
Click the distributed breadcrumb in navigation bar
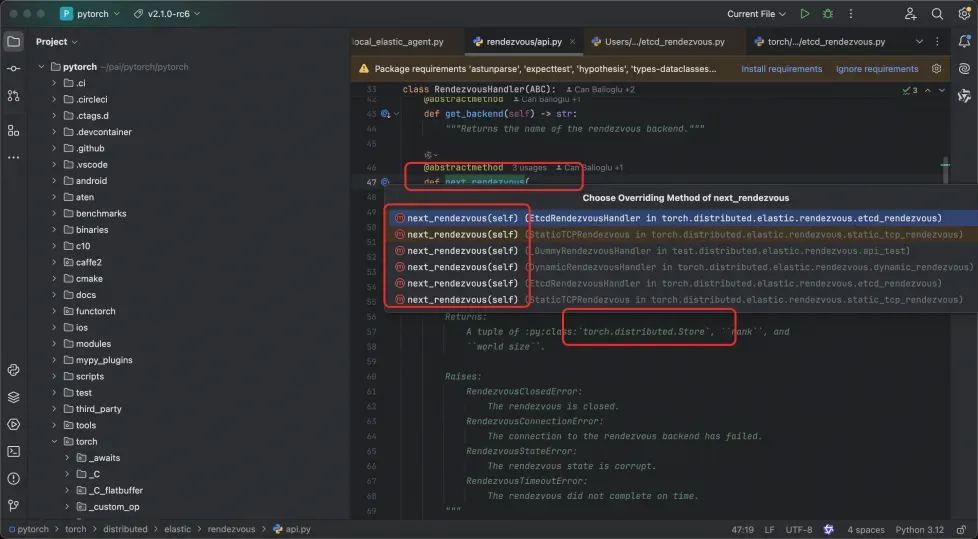(x=125, y=529)
